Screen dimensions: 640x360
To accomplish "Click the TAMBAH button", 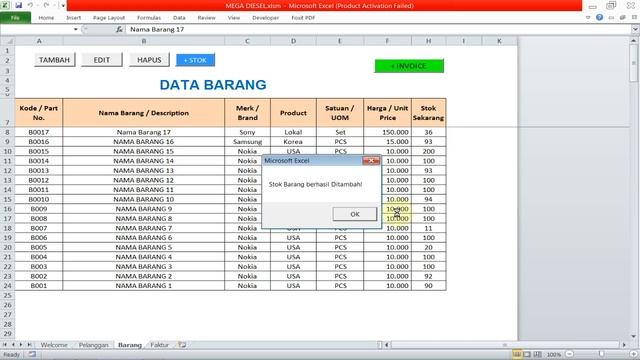I will 54,60.
